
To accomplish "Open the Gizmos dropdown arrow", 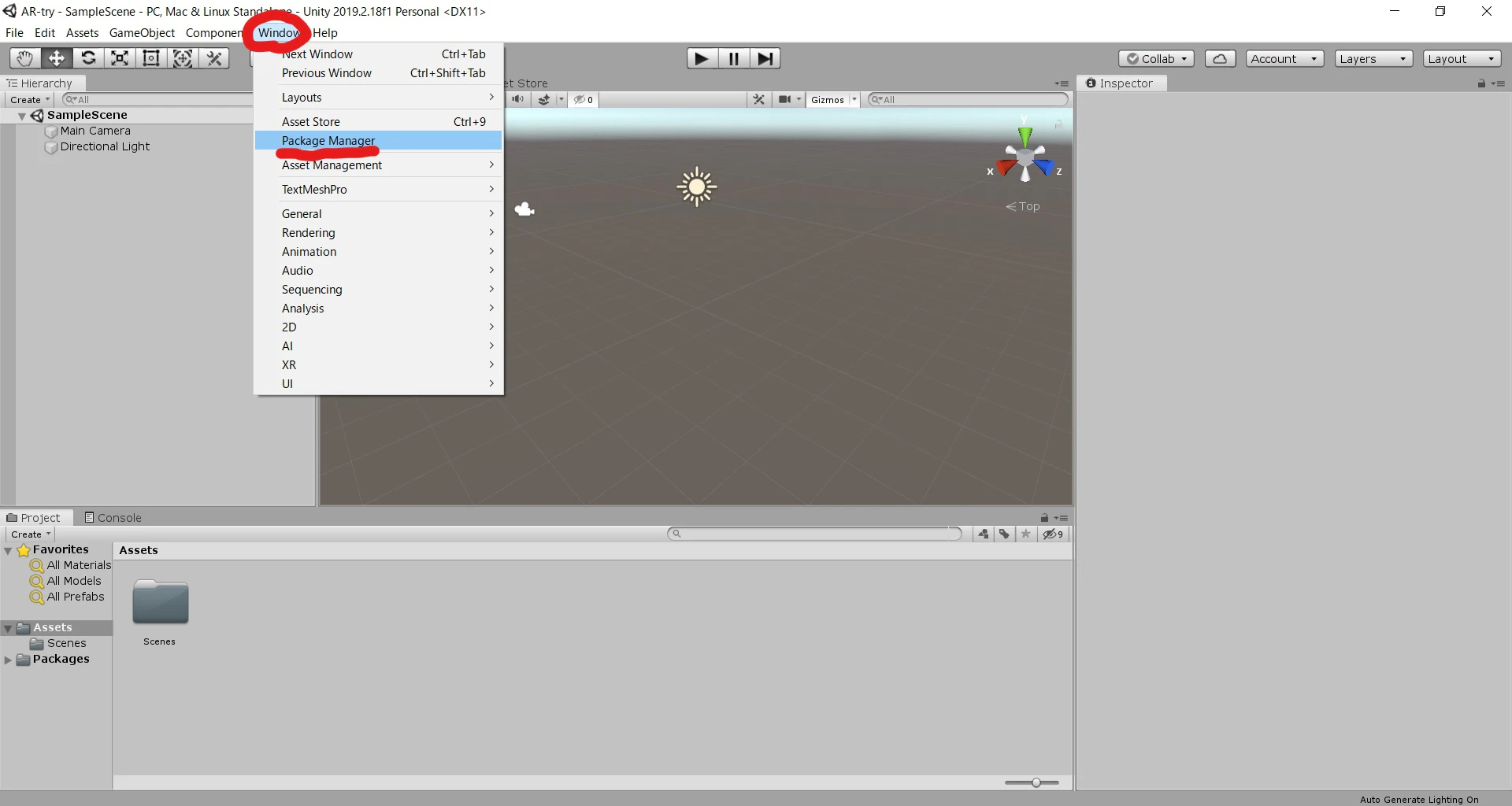I will click(854, 100).
